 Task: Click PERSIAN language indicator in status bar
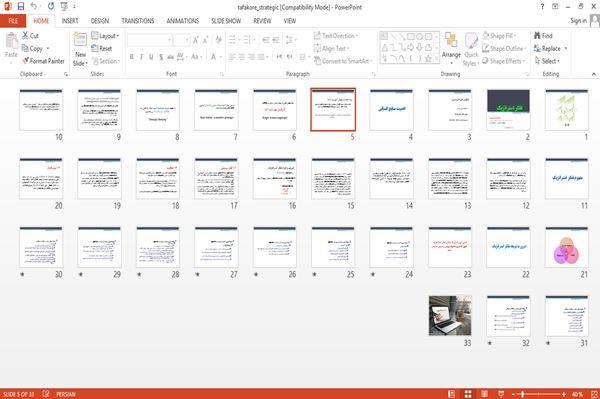(66, 394)
